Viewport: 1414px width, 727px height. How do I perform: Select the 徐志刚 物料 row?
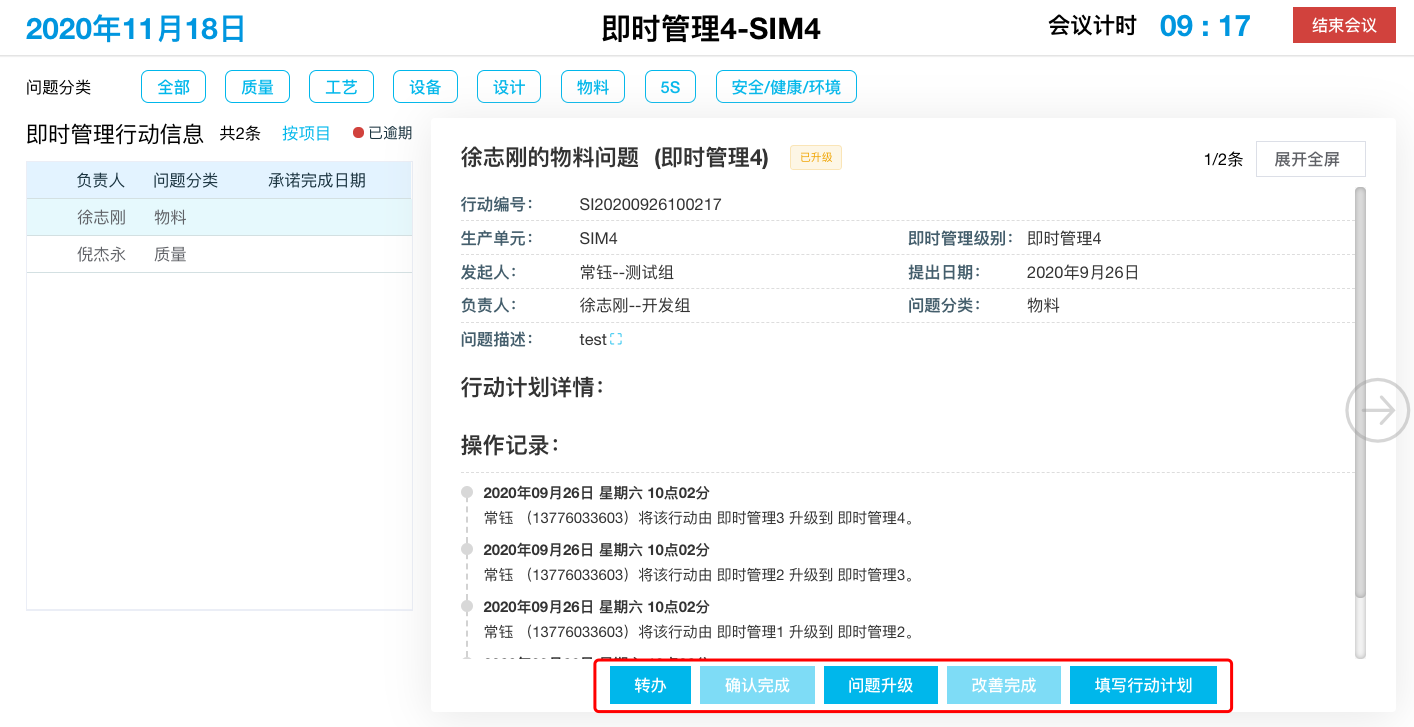[x=218, y=217]
